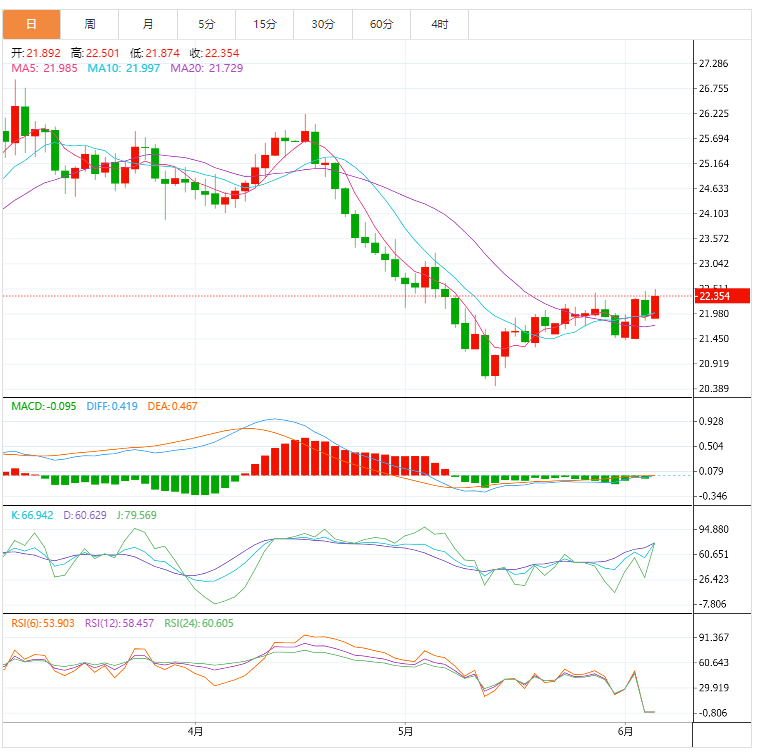Click the closing price 收:22.354

214,53
